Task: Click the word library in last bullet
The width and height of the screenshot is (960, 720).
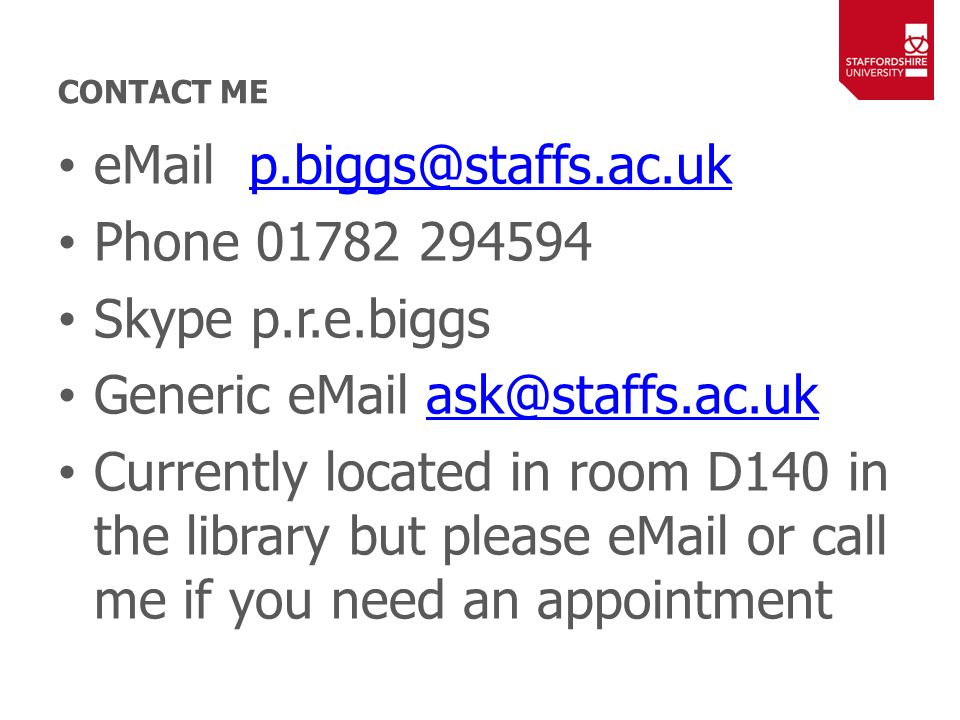Action: point(258,537)
